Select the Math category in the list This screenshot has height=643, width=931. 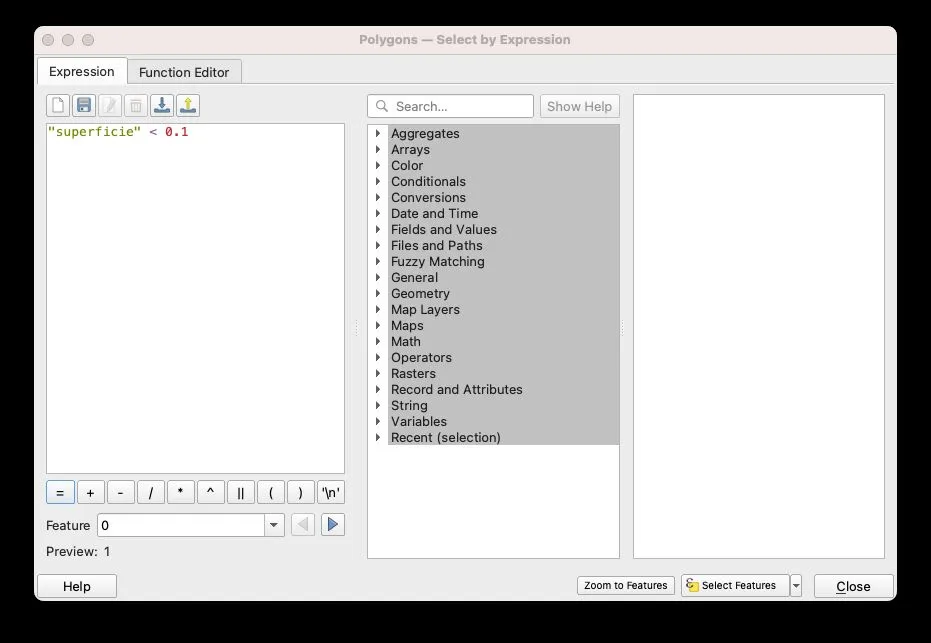pos(406,342)
